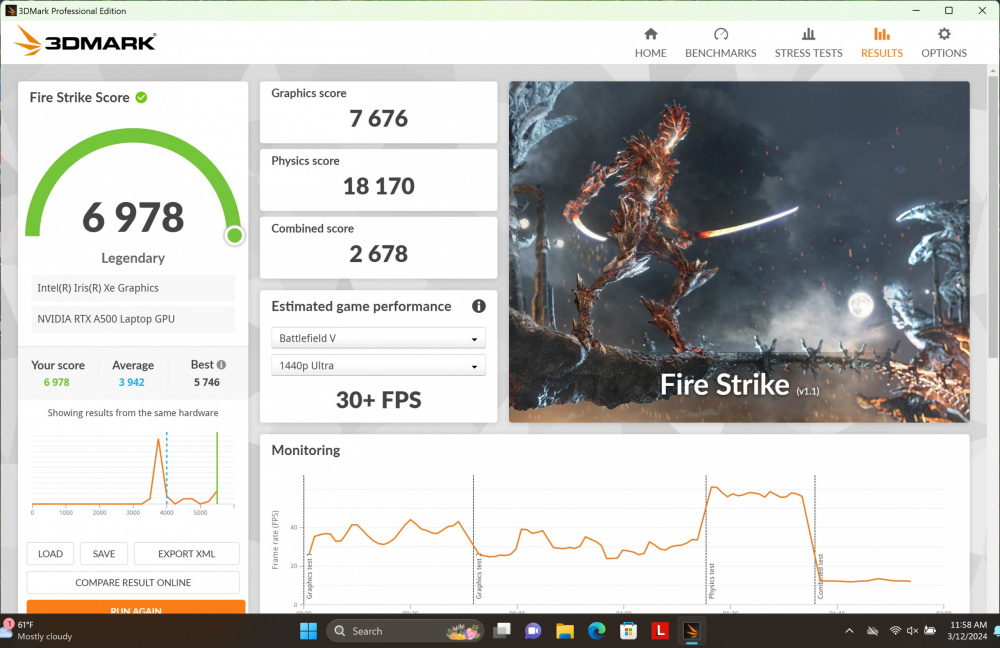Image resolution: width=1000 pixels, height=648 pixels.
Task: Open the OPTIONS tab
Action: [x=944, y=43]
